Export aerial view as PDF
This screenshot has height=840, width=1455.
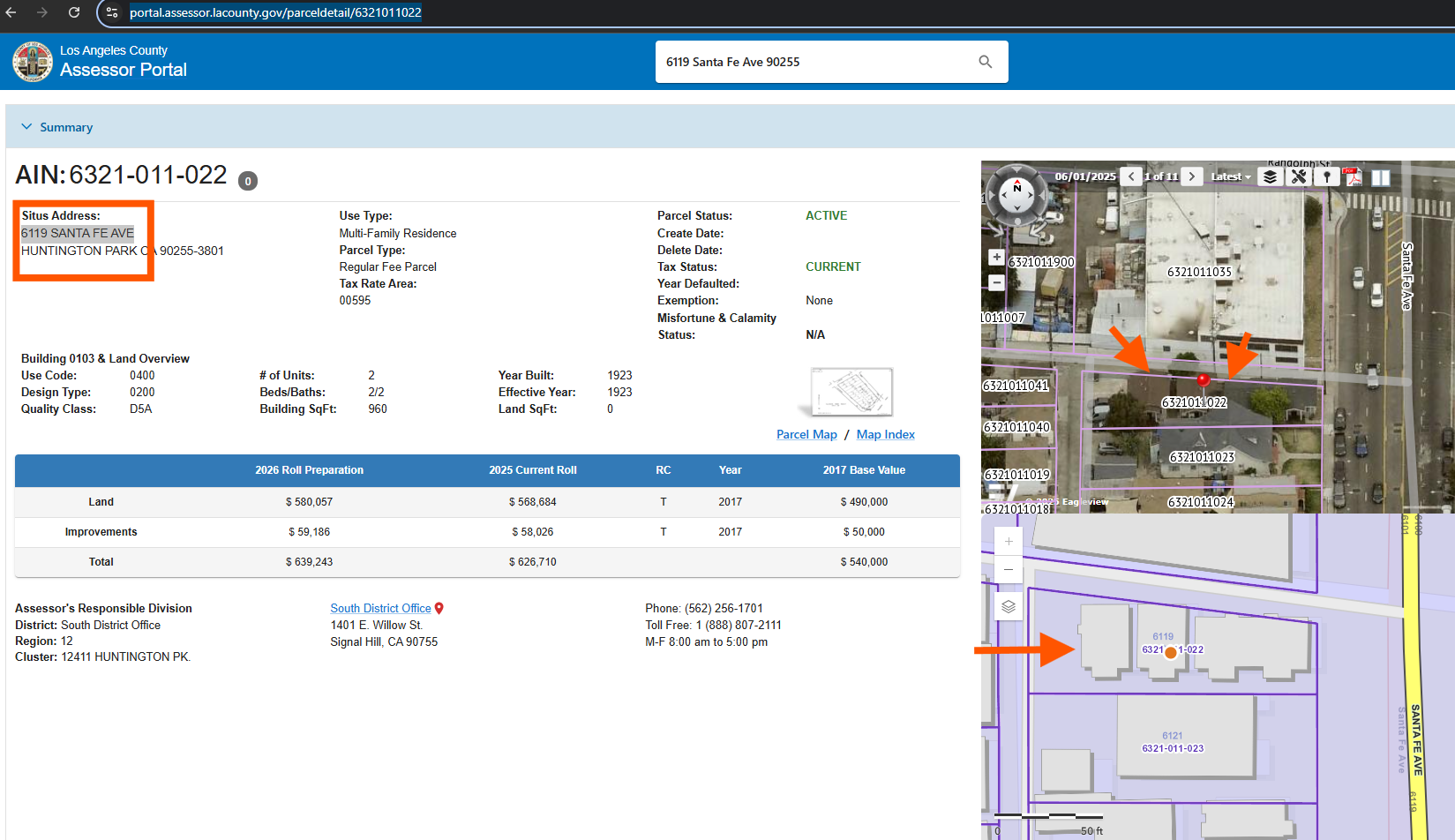tap(1353, 176)
